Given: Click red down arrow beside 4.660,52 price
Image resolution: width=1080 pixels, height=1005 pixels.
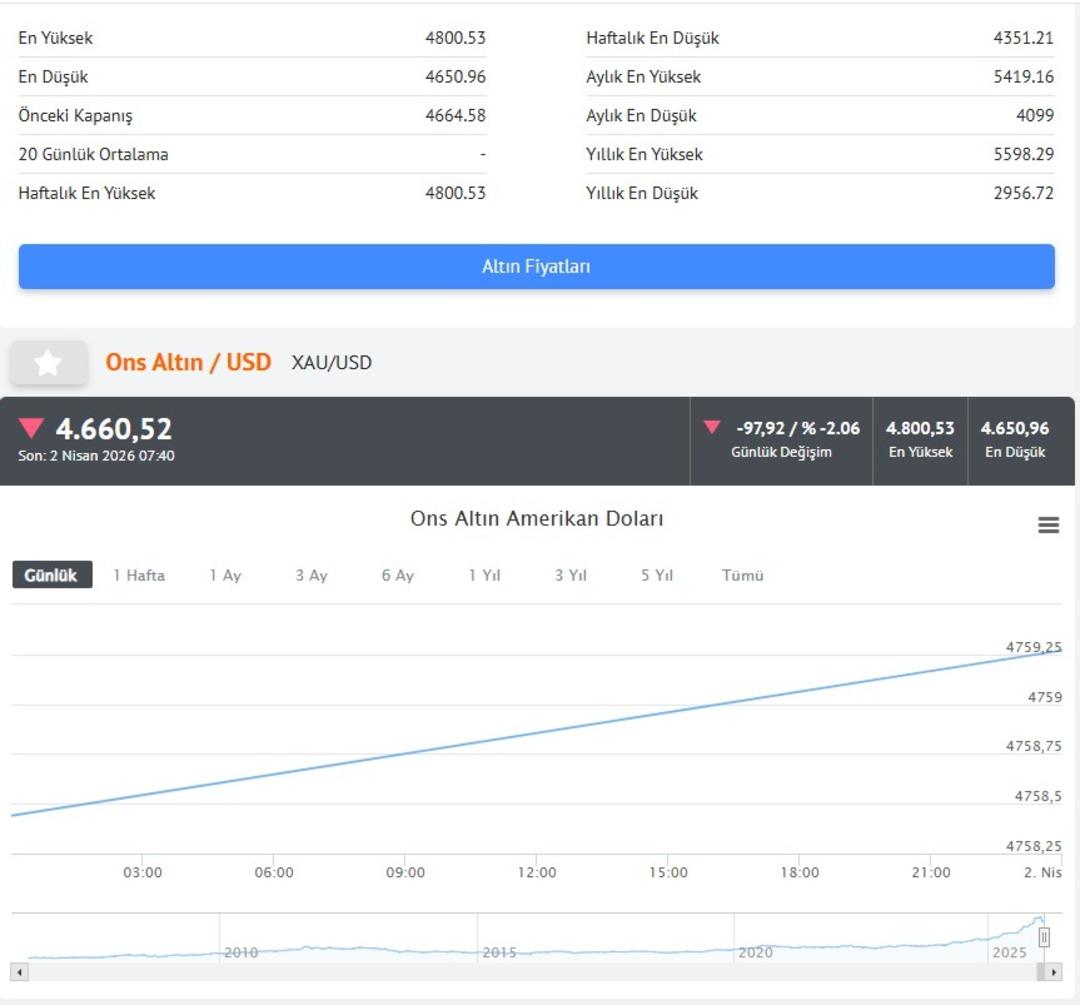Looking at the screenshot, I should click(x=32, y=428).
